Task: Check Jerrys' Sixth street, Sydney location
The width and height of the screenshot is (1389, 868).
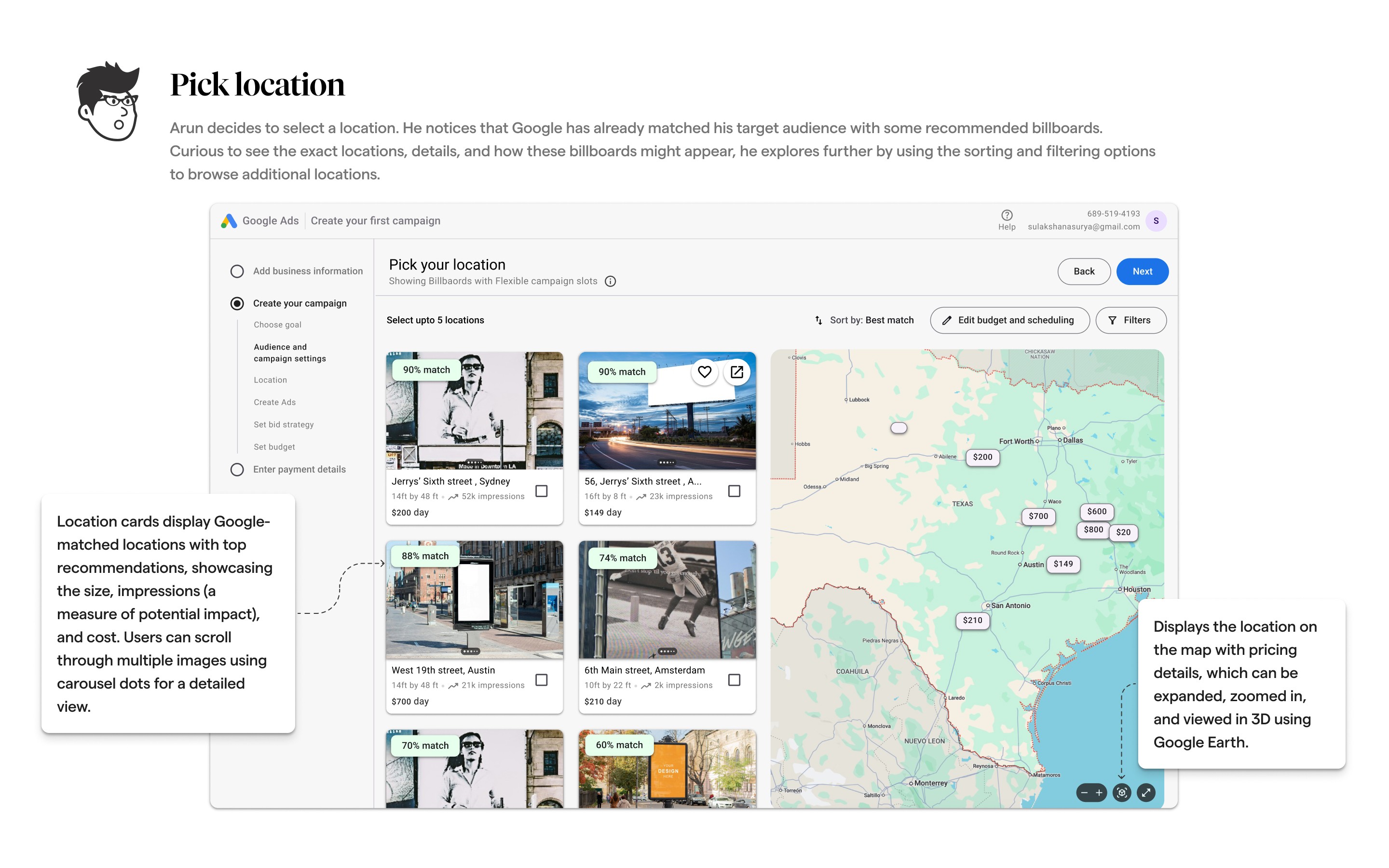Action: 541,491
